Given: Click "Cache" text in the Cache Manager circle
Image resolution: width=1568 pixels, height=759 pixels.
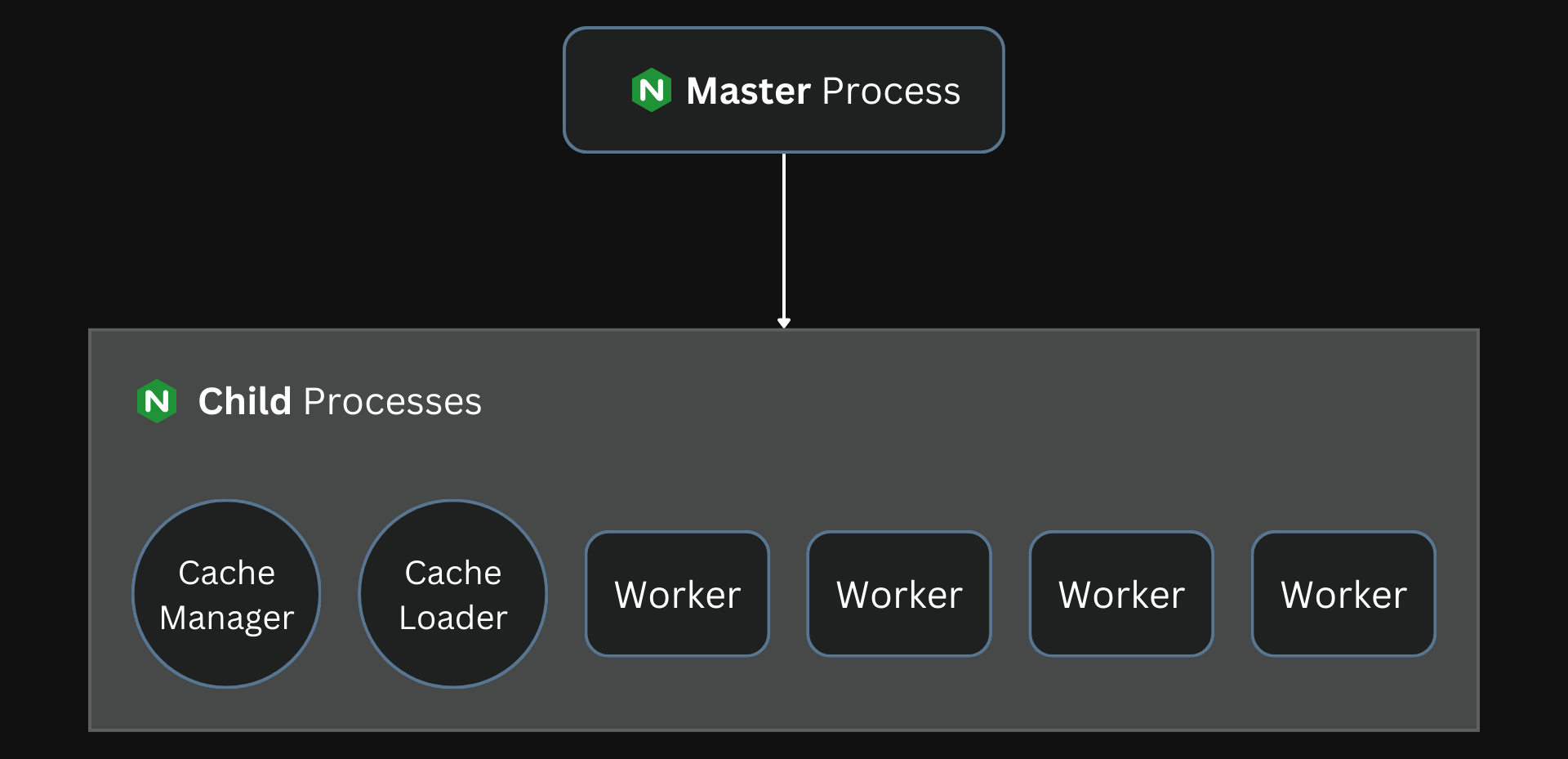Looking at the screenshot, I should (226, 573).
